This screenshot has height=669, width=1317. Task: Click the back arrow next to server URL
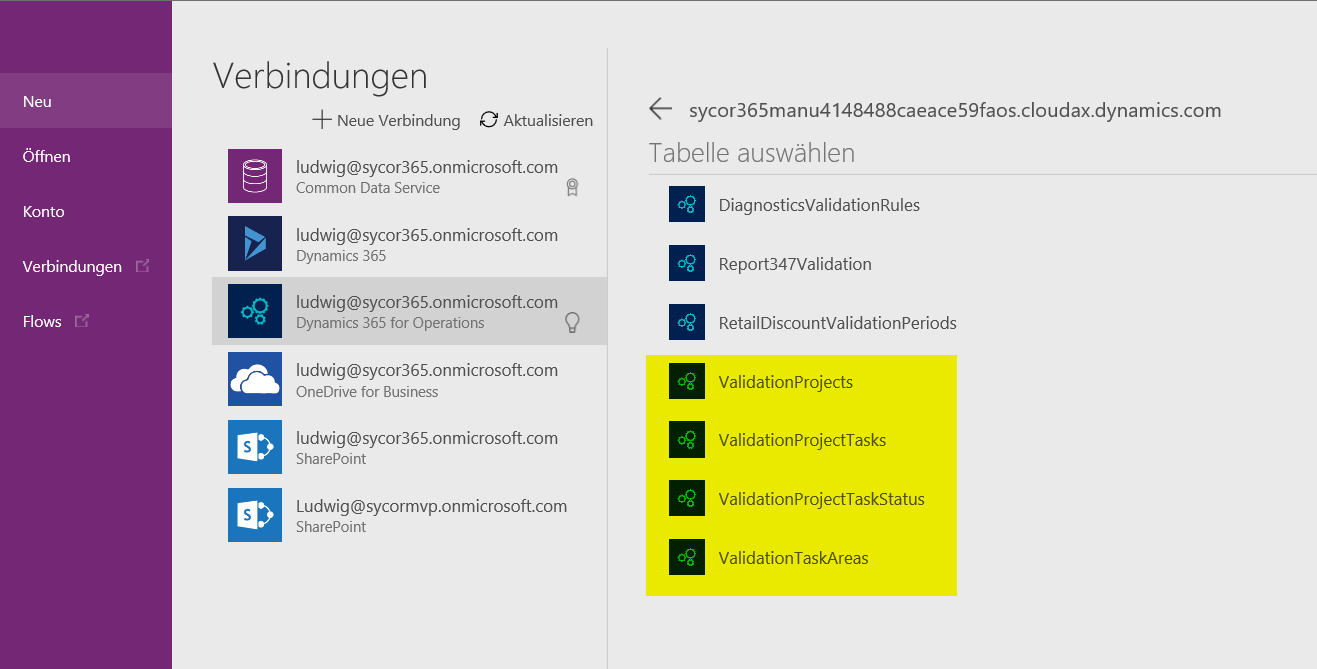[660, 109]
